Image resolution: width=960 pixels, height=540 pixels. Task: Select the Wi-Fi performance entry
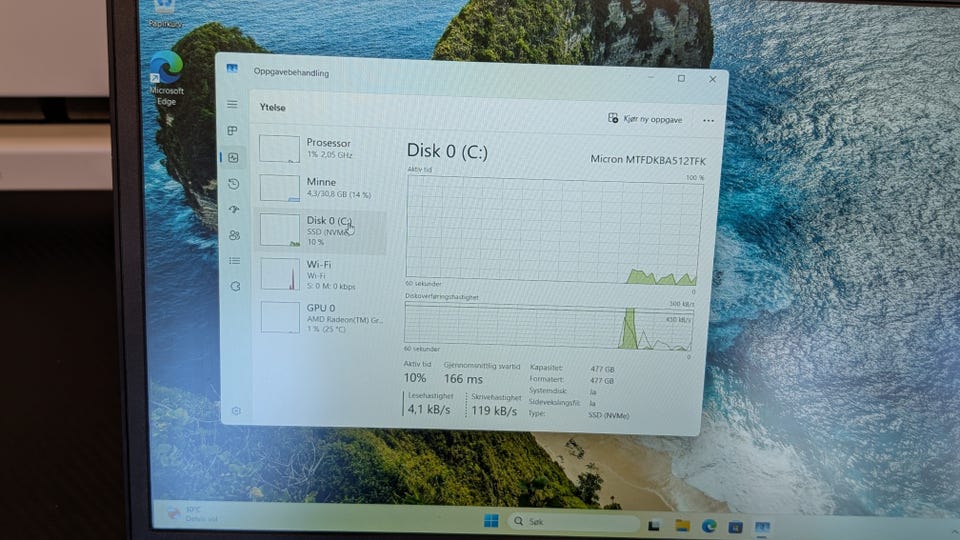[322, 274]
